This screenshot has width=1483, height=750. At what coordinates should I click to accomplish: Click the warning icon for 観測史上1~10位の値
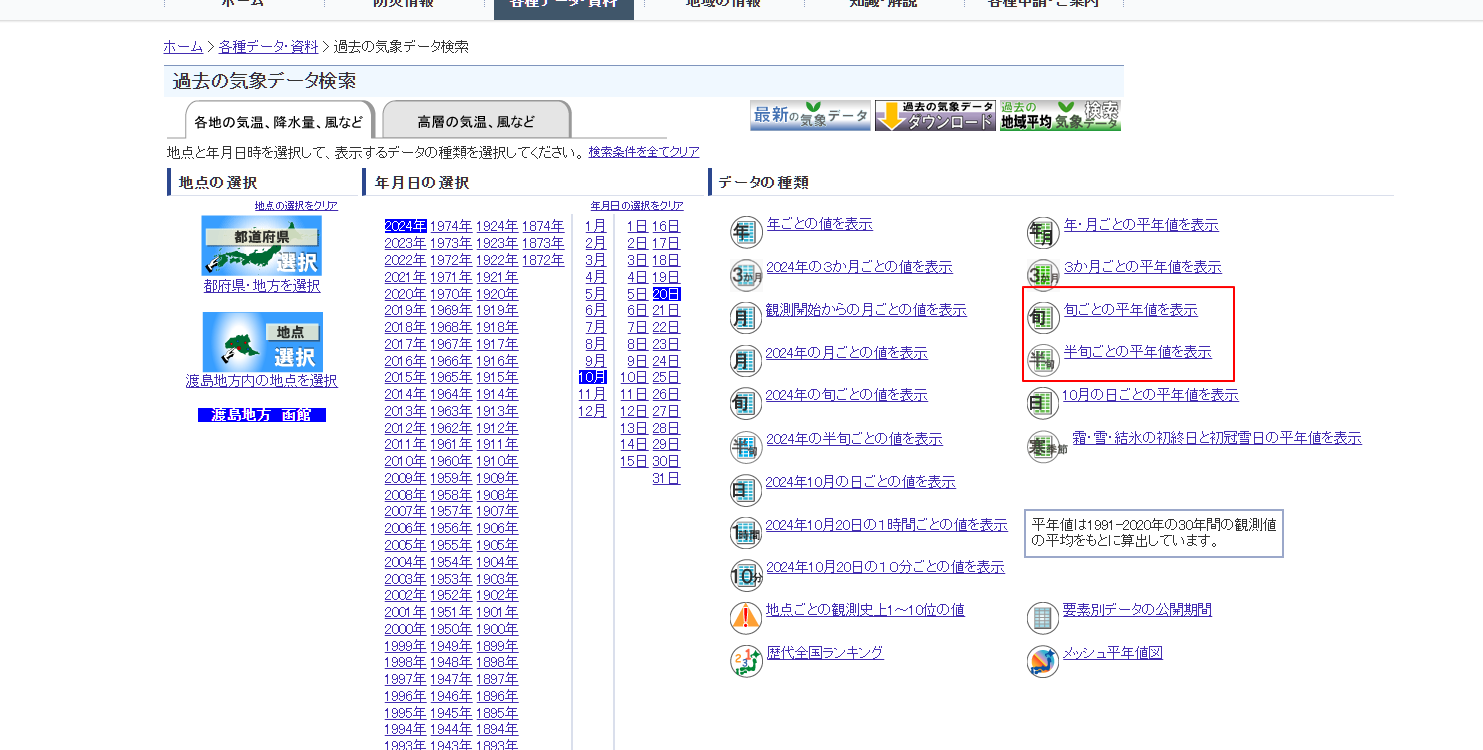tap(746, 618)
